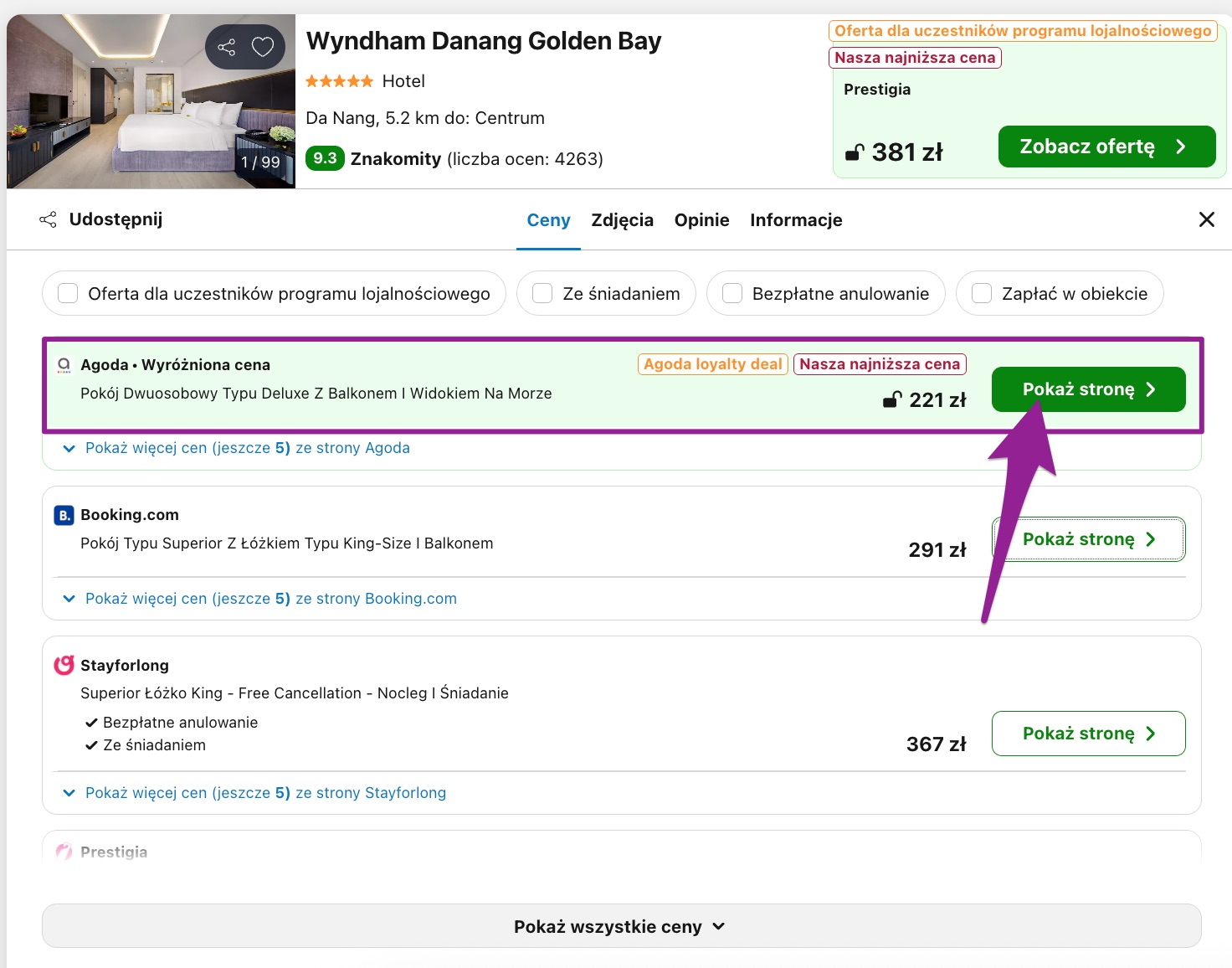Click the share icon on hotel photo
The width and height of the screenshot is (1232, 968).
click(226, 47)
